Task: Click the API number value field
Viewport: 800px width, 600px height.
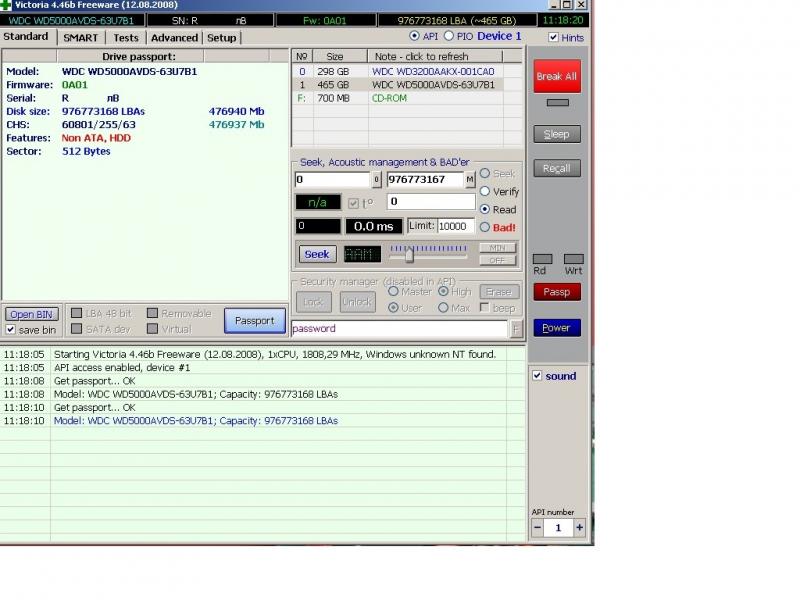Action: tap(558, 528)
